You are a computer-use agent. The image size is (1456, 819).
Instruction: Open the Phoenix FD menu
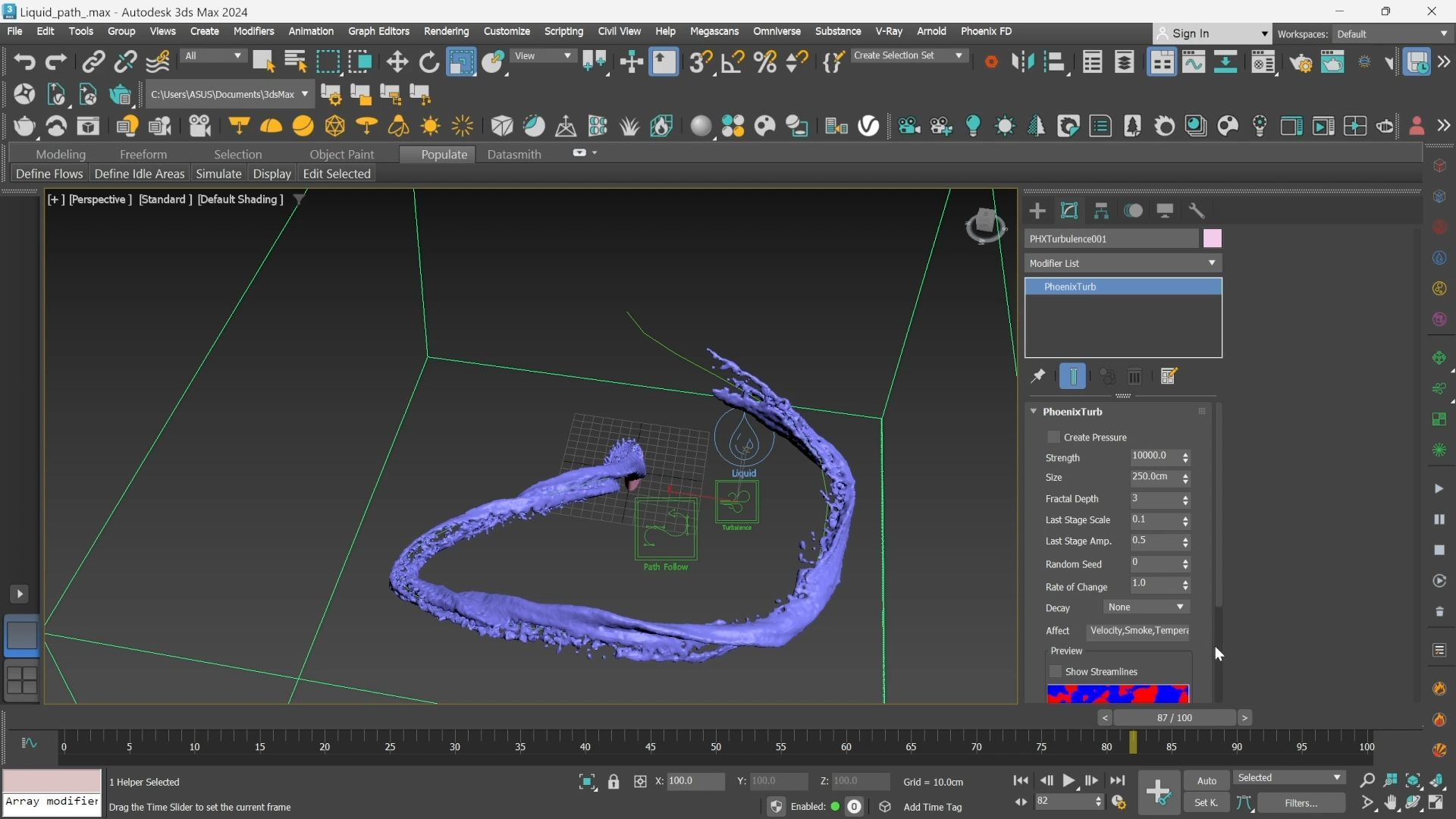tap(986, 31)
